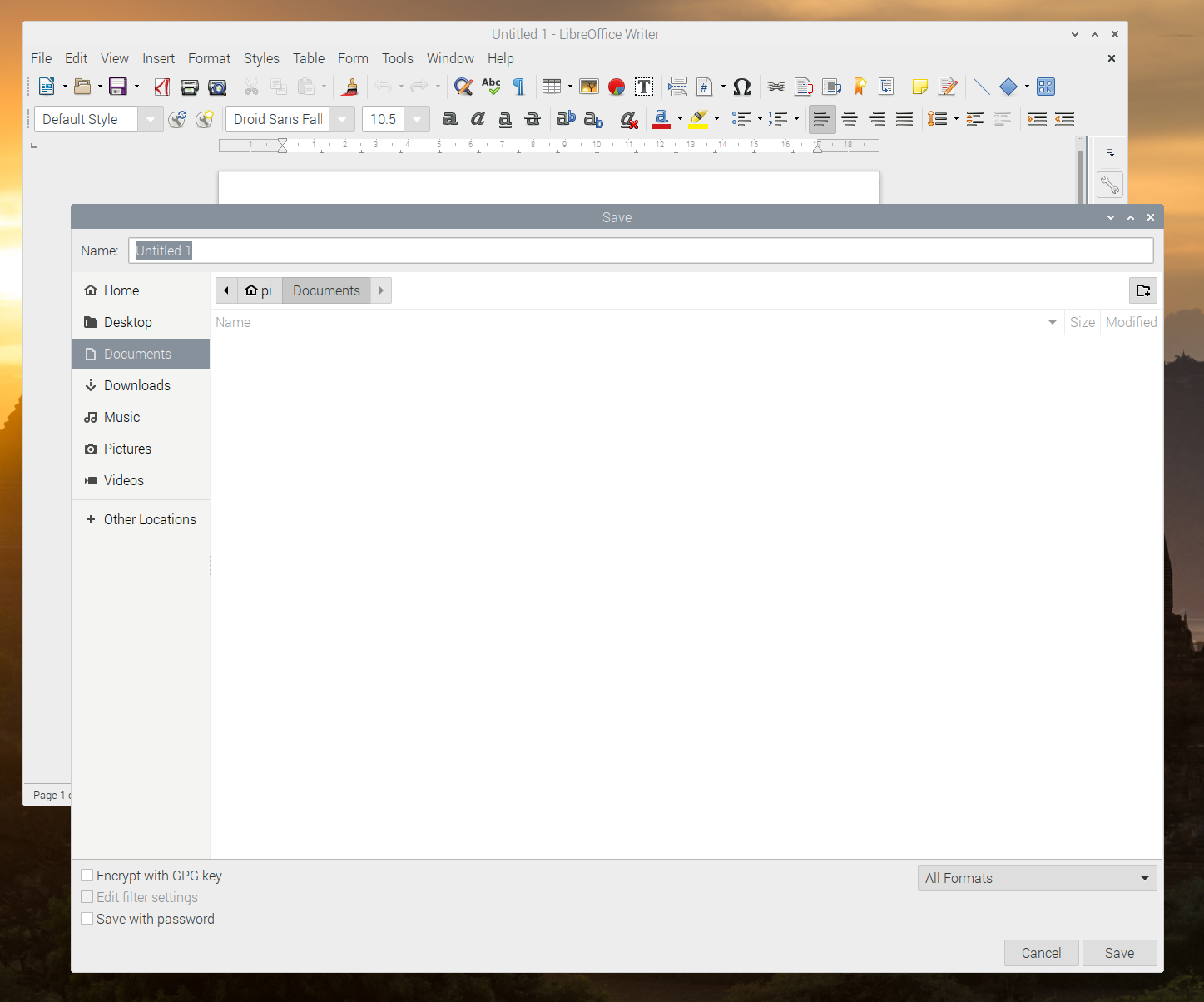Apply Bold formatting icon
1204x1002 pixels.
pos(450,119)
